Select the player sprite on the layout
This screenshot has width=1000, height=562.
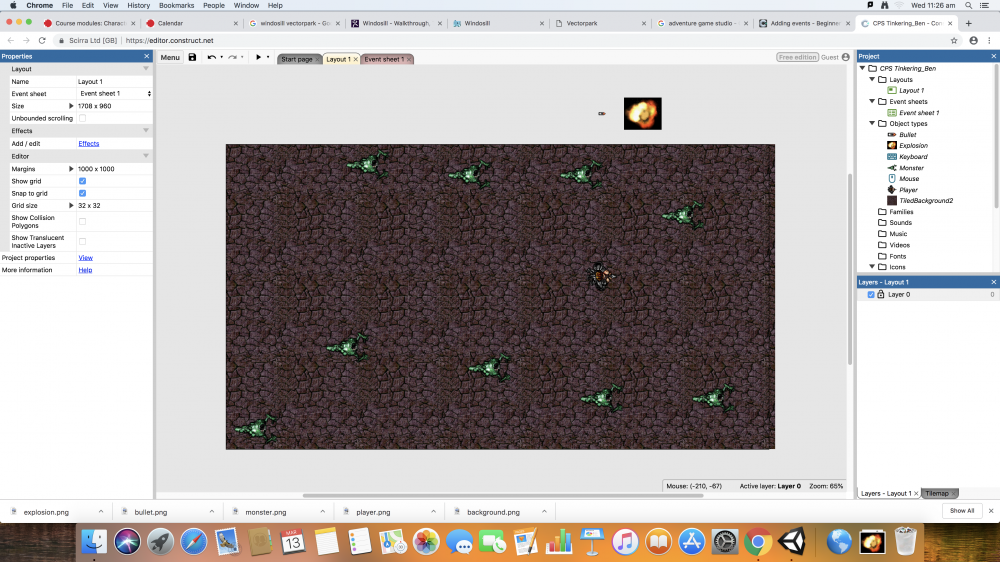click(600, 276)
